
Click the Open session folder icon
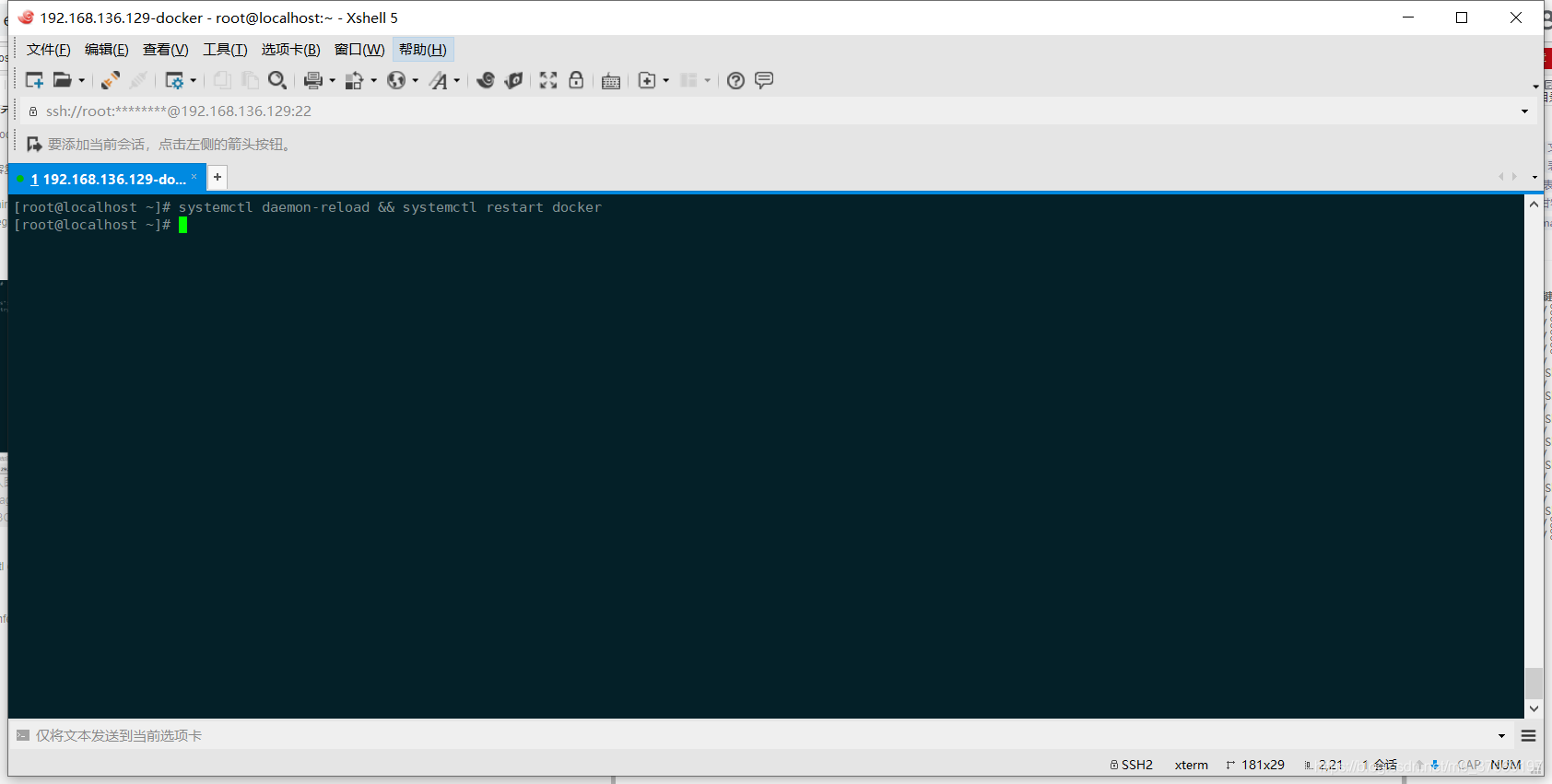click(x=62, y=80)
